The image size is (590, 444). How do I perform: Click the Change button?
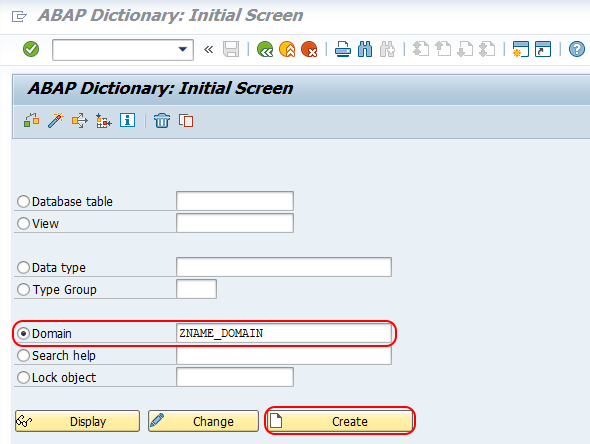pos(204,421)
